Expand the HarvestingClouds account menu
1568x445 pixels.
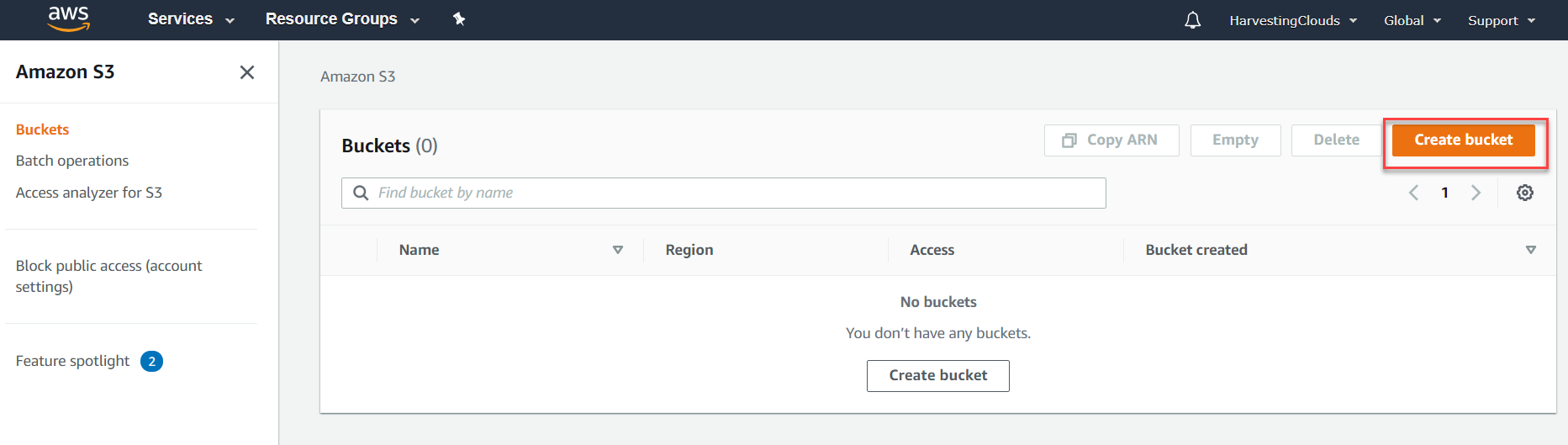1293,20
